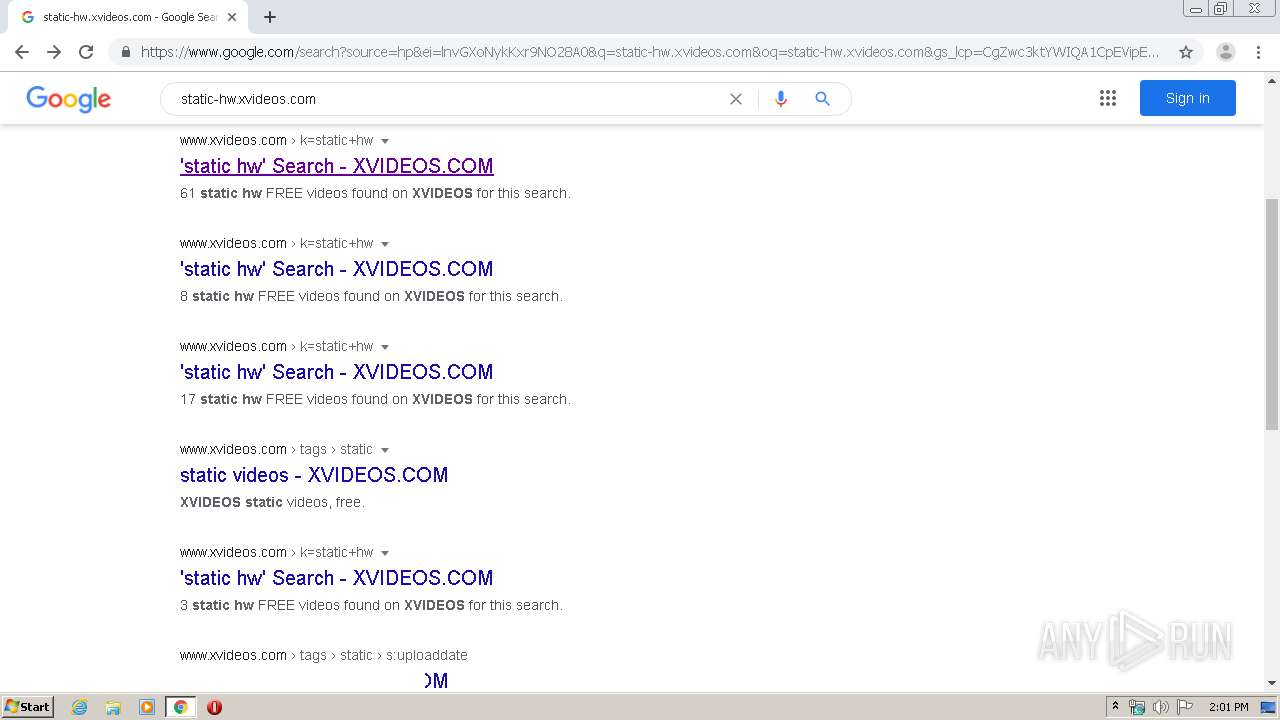1280x720 pixels.
Task: Open the result with 61 static hw videos
Action: click(x=337, y=166)
